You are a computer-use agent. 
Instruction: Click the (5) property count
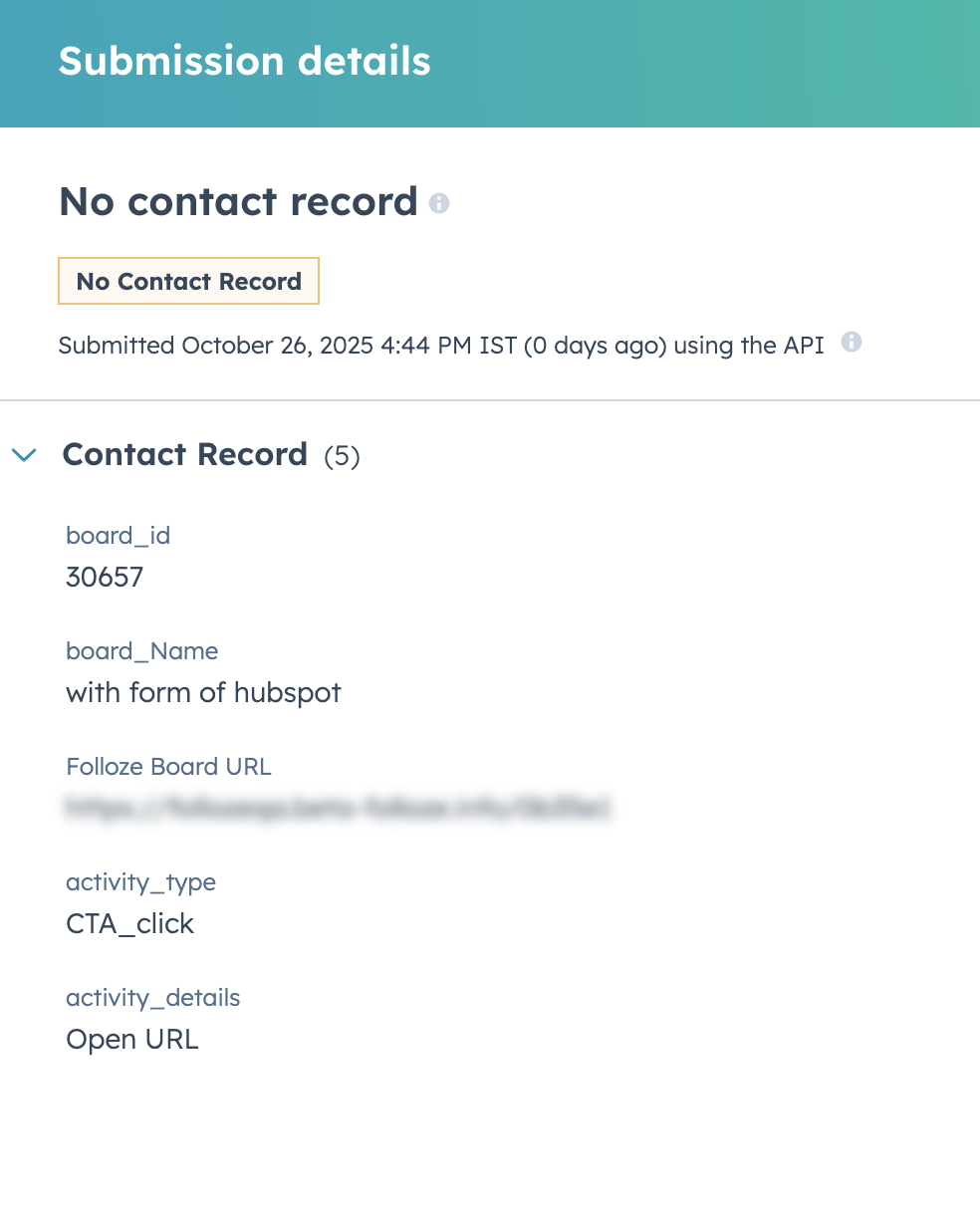(x=342, y=456)
